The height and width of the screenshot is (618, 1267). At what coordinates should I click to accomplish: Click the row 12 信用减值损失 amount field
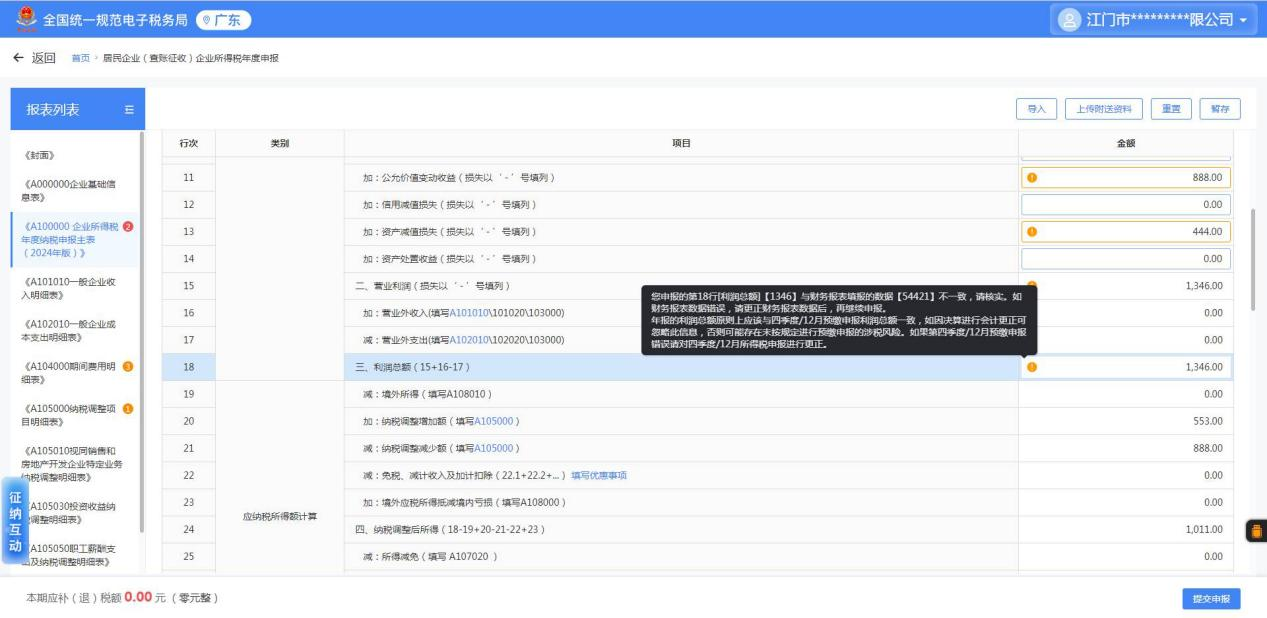(x=1125, y=205)
